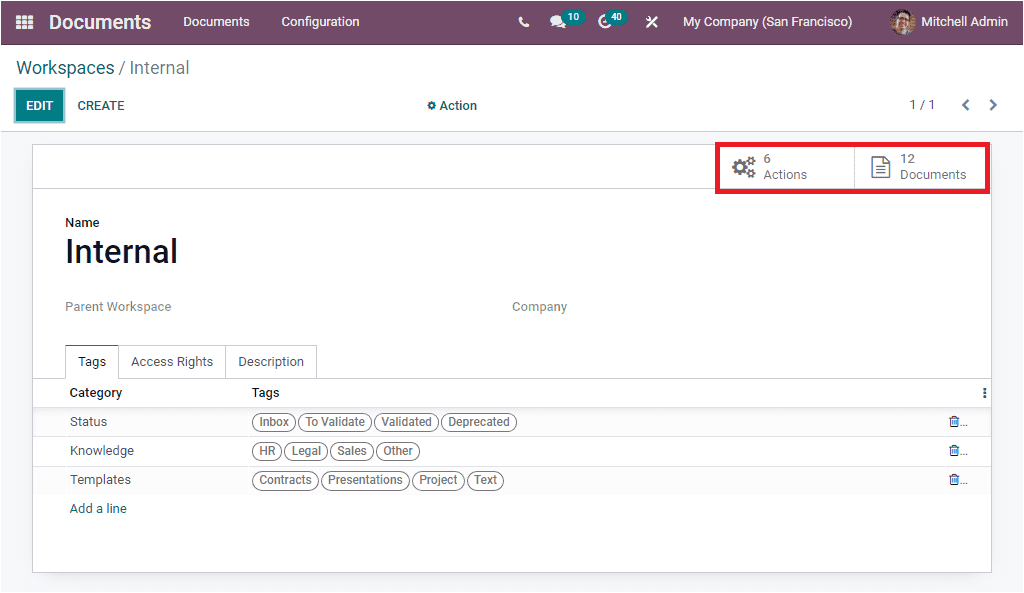Screen dimensions: 1024x593
Task: Click the EDIT button
Action: pos(39,105)
